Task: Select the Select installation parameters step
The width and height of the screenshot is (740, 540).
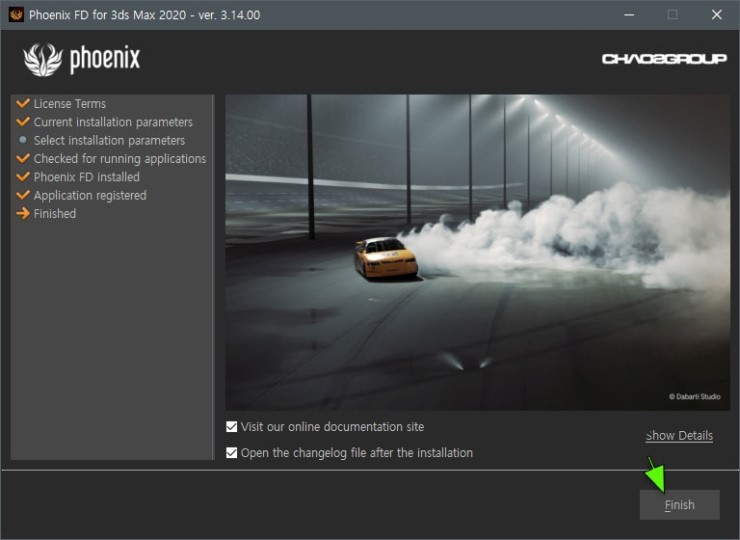Action: point(109,140)
